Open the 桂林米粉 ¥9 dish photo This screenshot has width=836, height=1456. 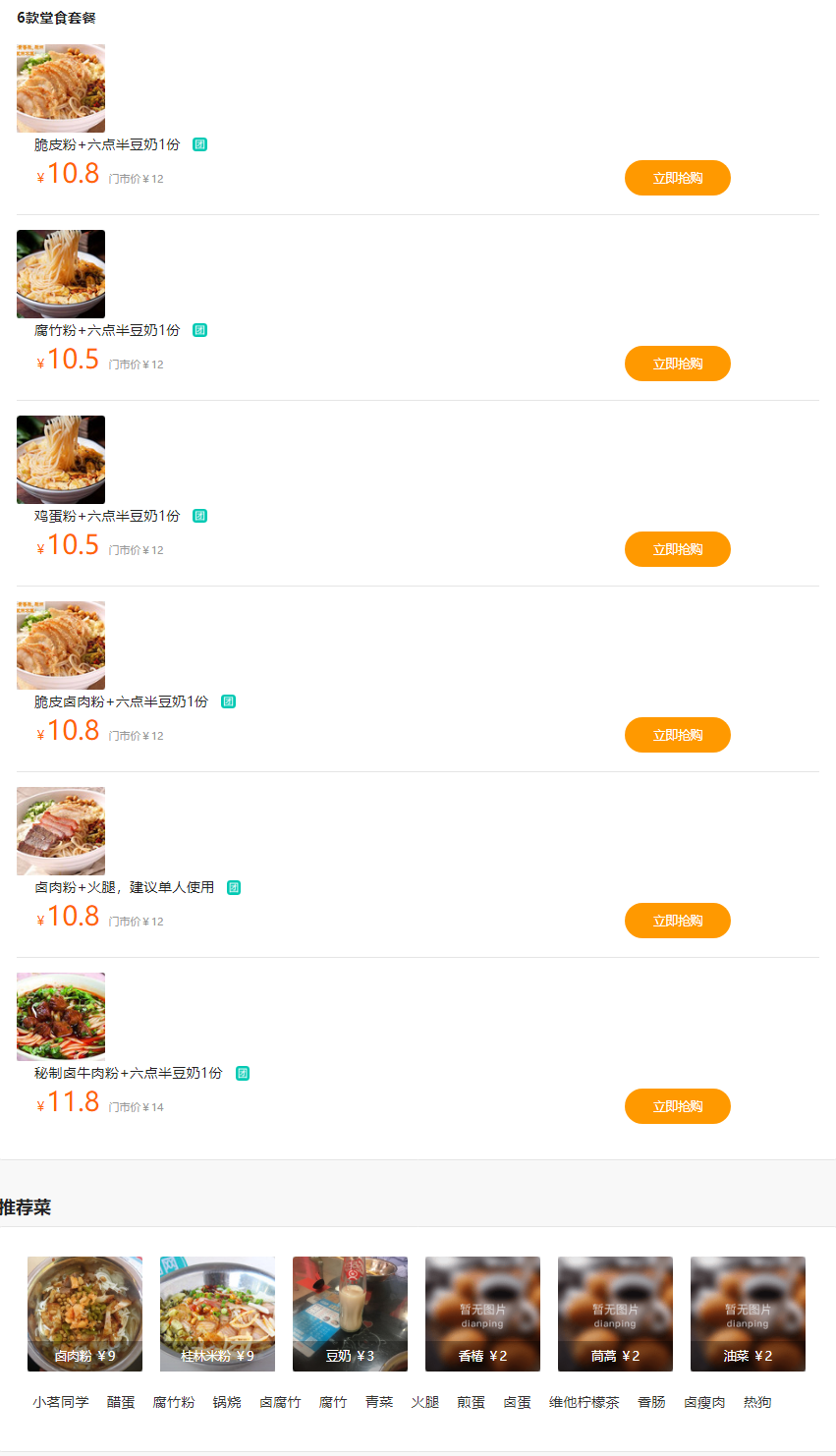click(x=217, y=1314)
